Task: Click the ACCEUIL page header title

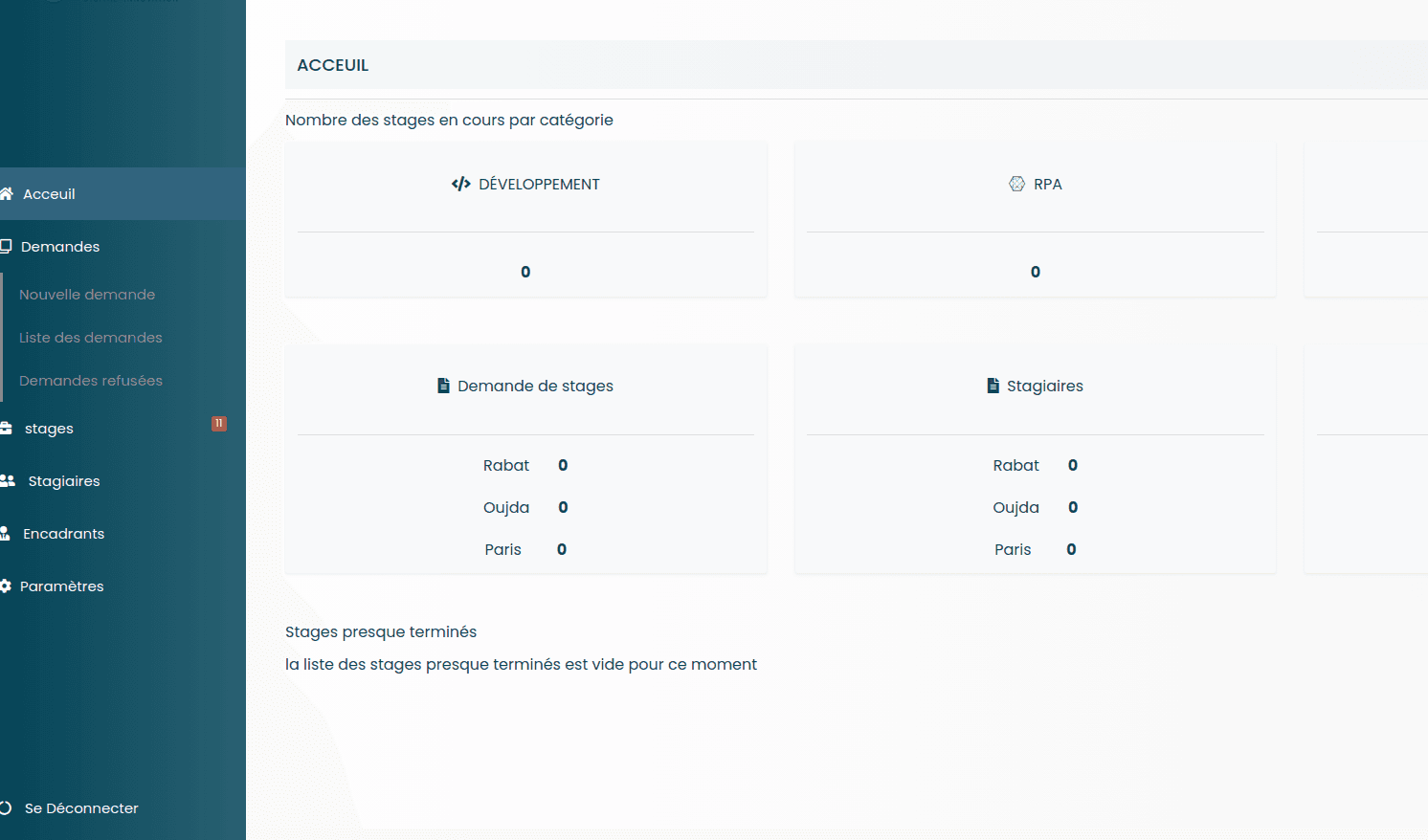Action: point(333,65)
